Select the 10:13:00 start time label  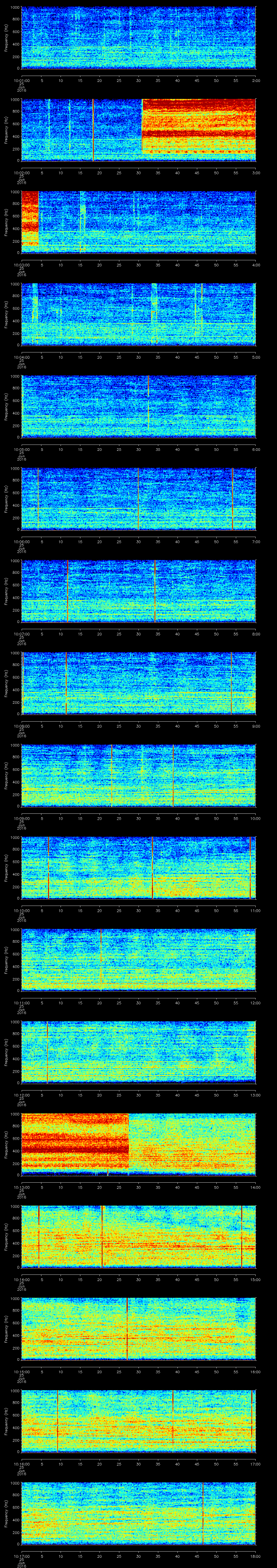[x=21, y=1187]
